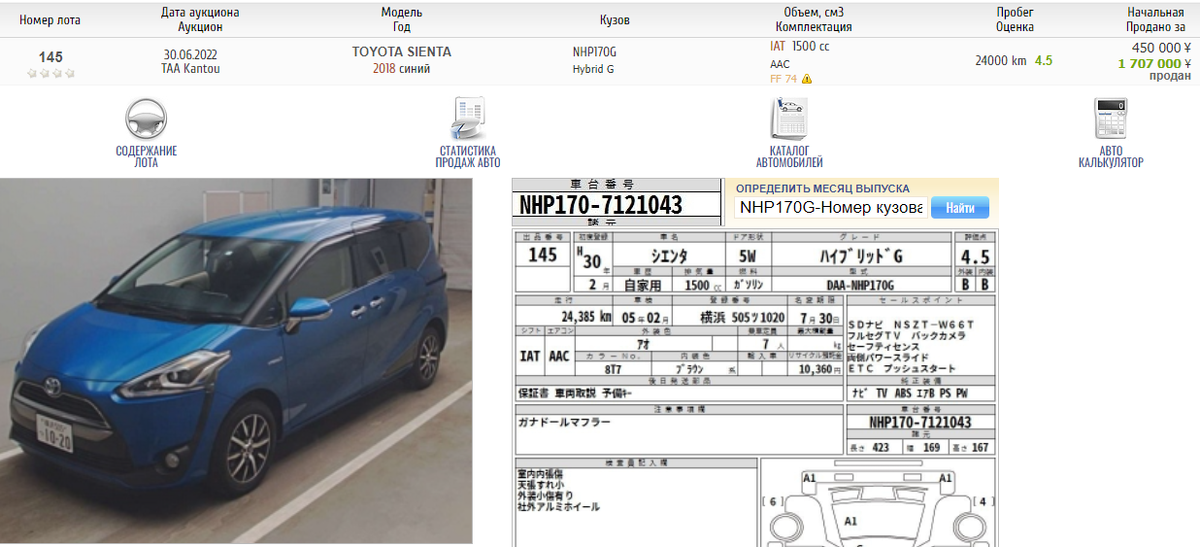Screen dimensions: 1200x547
Task: Click the Дата аукциона column header
Action: (200, 20)
